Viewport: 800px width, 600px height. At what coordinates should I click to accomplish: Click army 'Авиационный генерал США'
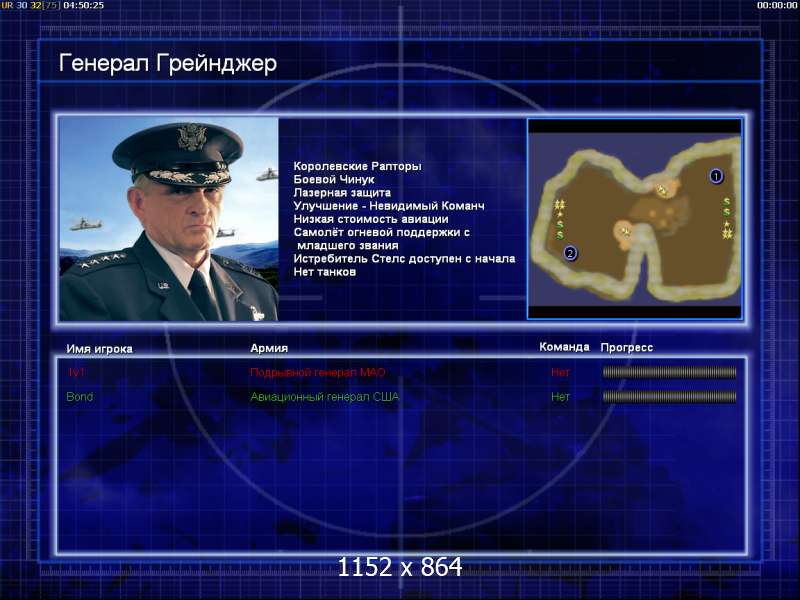324,396
